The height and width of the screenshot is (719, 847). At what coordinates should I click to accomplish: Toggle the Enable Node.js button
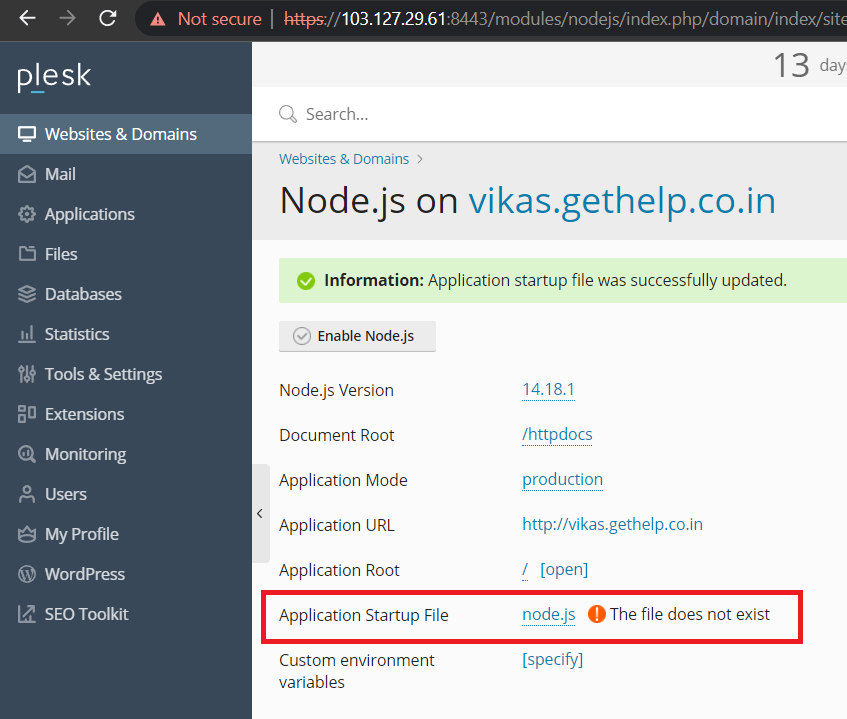click(x=357, y=336)
